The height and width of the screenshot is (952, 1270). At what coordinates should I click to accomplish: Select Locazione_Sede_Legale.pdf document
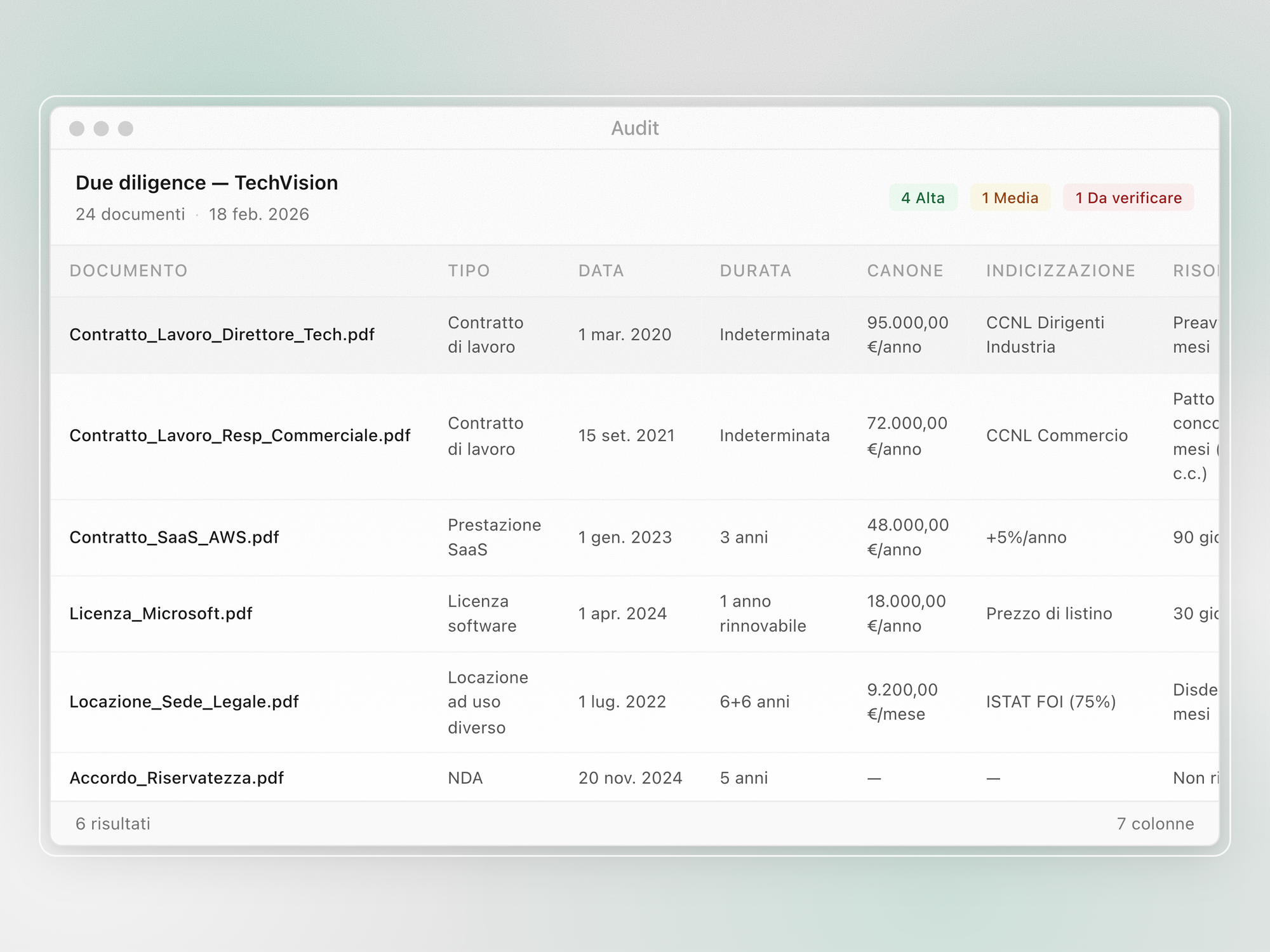[184, 701]
